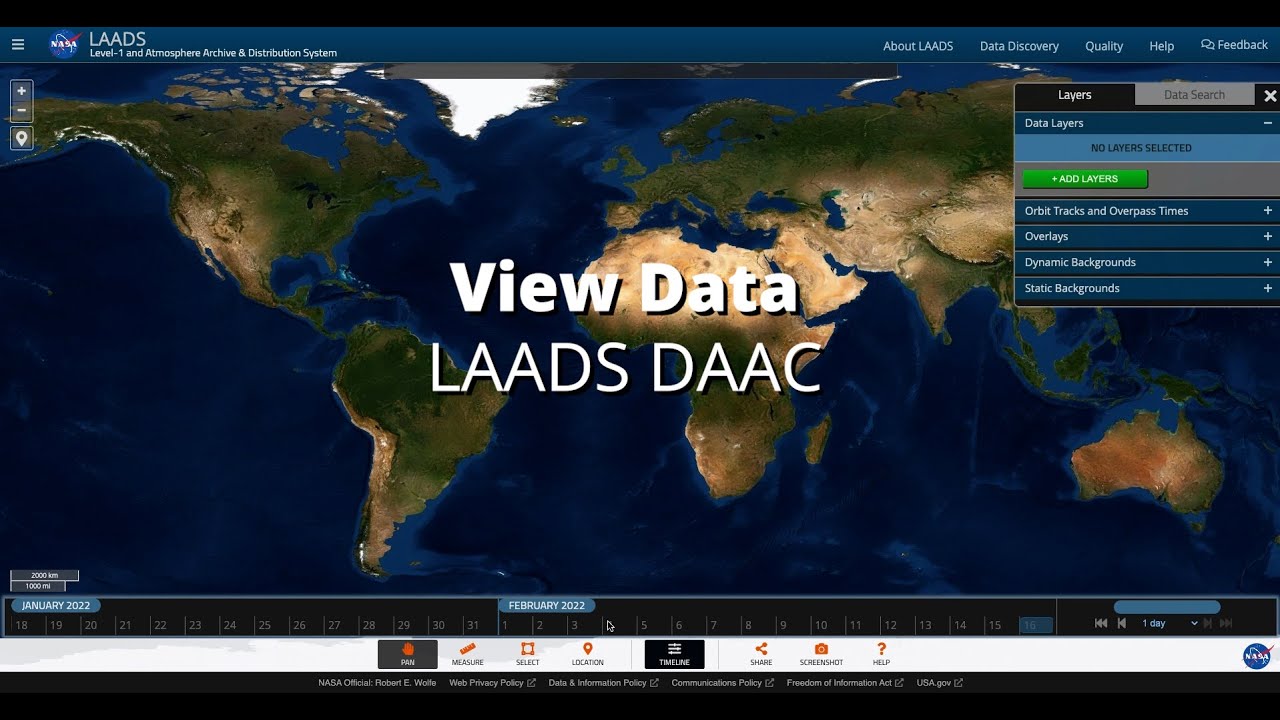The image size is (1280, 720).
Task: Click the JANUARY 2022 month label
Action: [56, 605]
